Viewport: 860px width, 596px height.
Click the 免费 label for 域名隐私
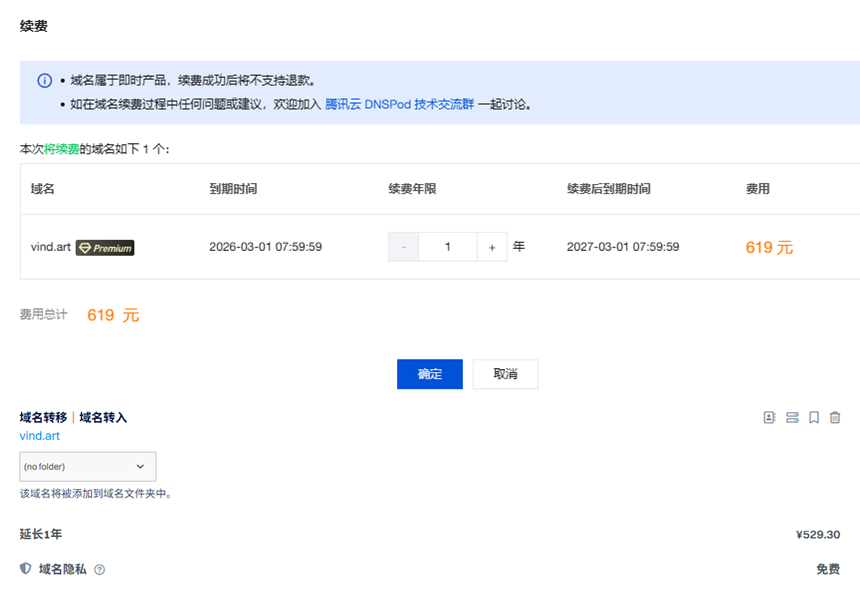828,569
